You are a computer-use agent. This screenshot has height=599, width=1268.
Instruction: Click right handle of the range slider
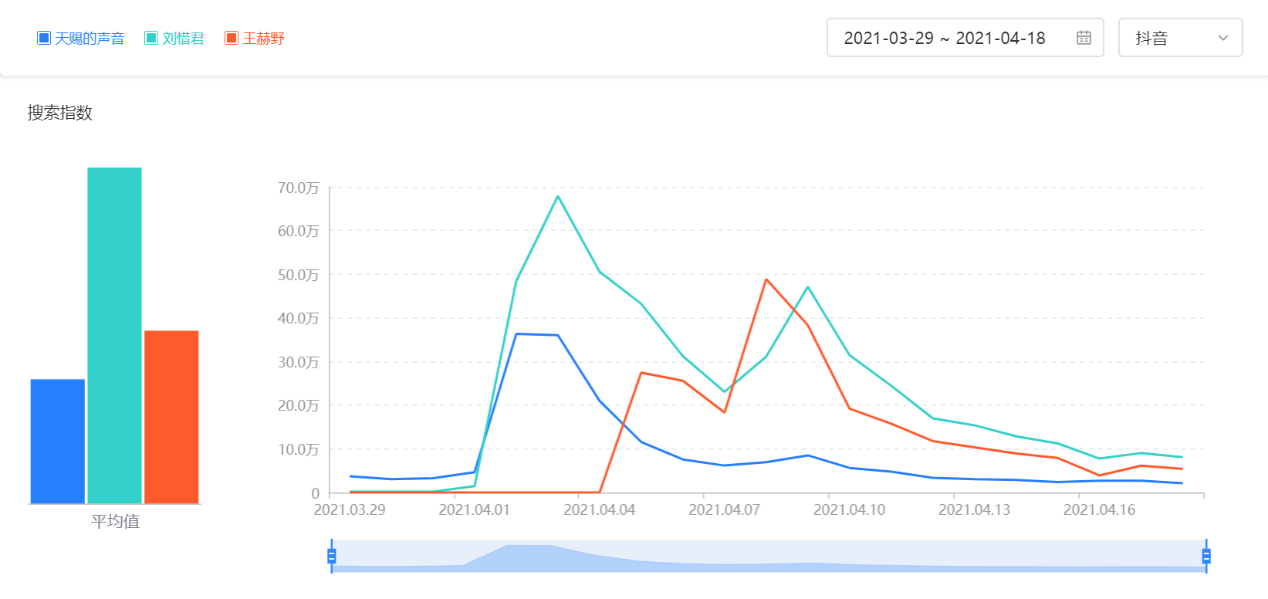[x=1206, y=555]
